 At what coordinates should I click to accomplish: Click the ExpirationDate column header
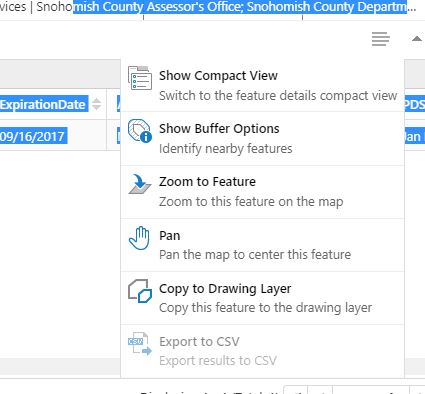pos(53,104)
